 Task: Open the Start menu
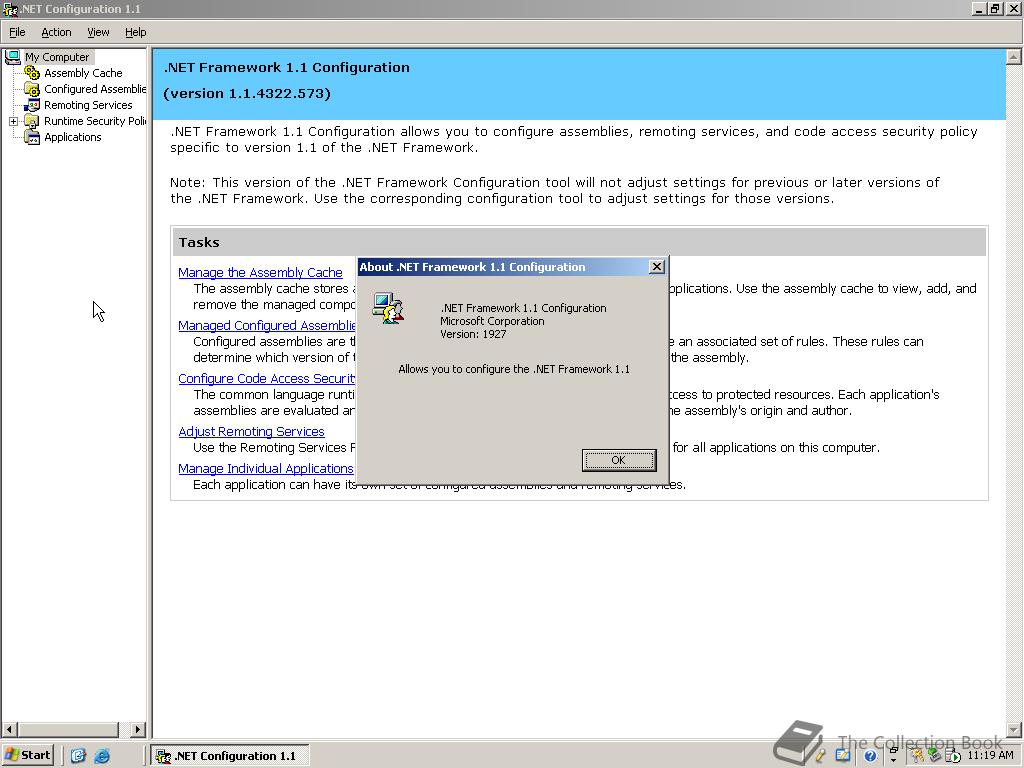coord(27,756)
